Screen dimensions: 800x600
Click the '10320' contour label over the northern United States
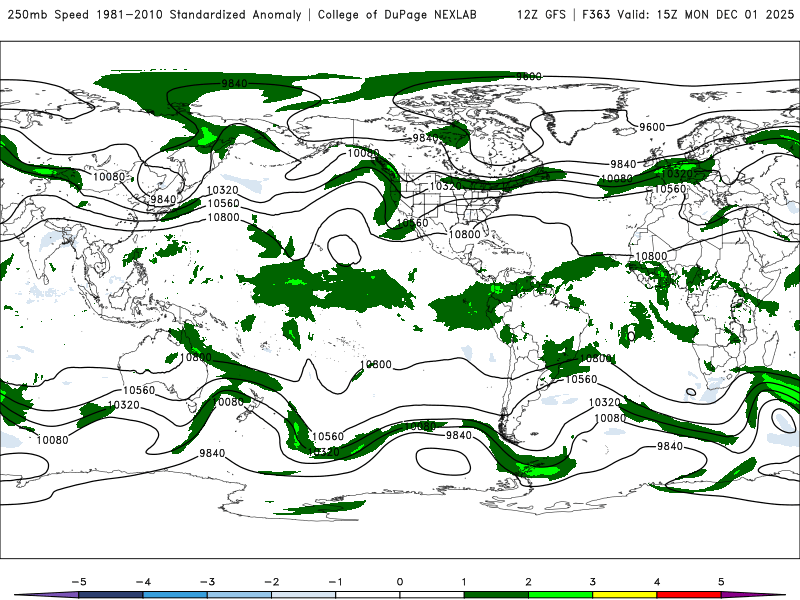point(446,186)
